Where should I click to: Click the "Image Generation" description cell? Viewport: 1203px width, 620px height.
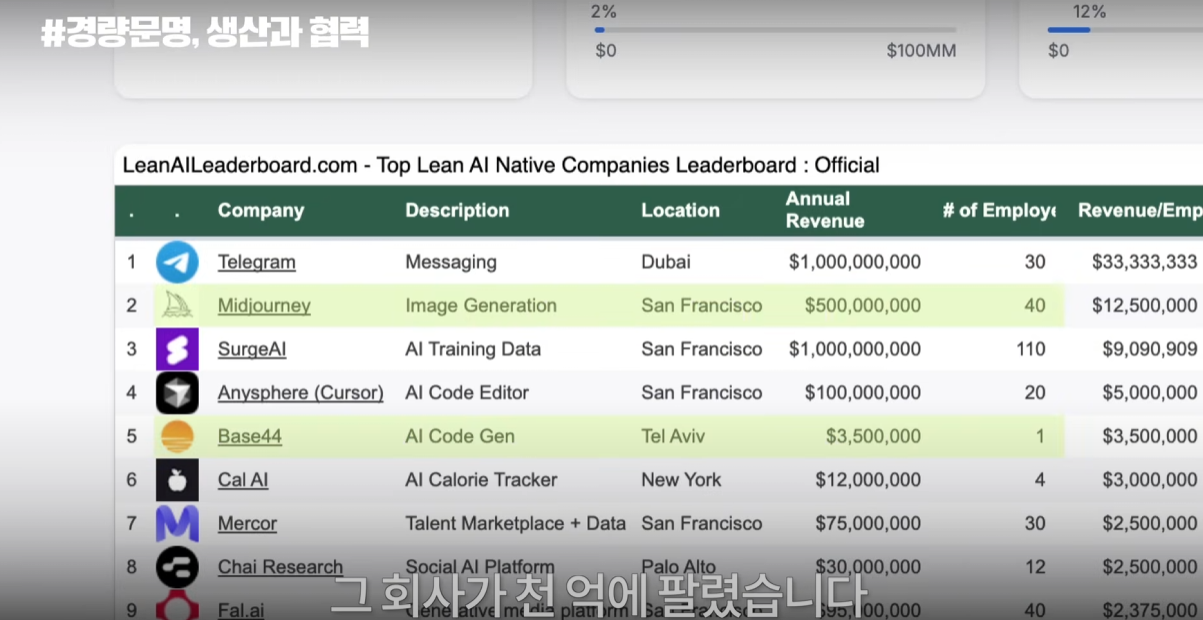(x=481, y=306)
